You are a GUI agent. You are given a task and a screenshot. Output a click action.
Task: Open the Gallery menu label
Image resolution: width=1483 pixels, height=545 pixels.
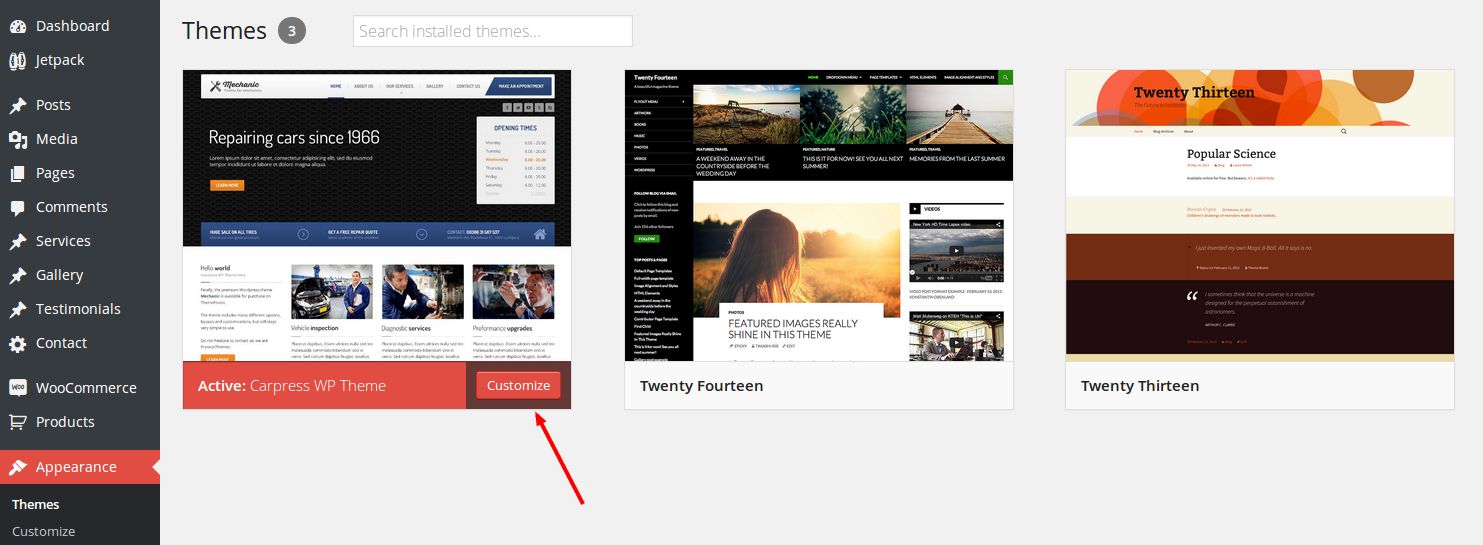pyautogui.click(x=60, y=275)
